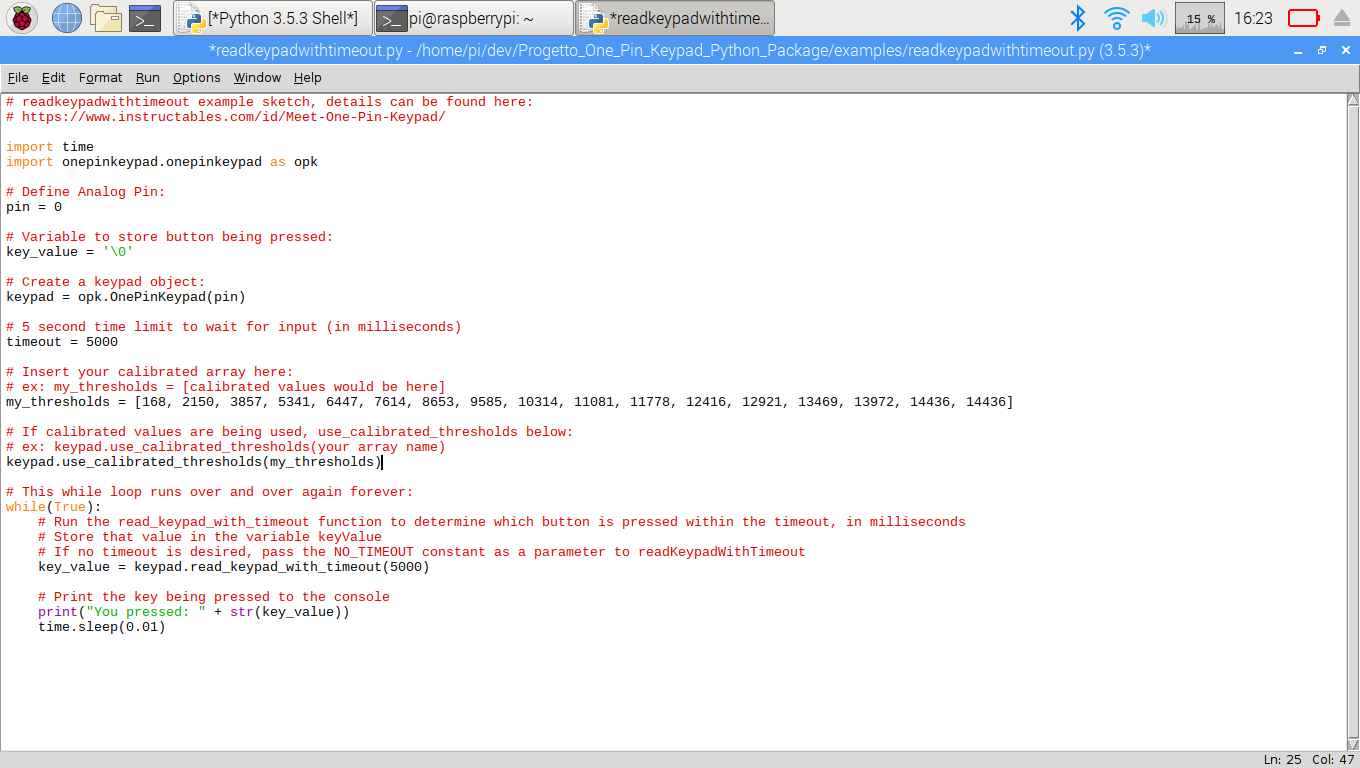Click the 'import onepinkeypad.onepinkeypad as opk' line
Image resolution: width=1360 pixels, height=768 pixels.
tap(162, 162)
